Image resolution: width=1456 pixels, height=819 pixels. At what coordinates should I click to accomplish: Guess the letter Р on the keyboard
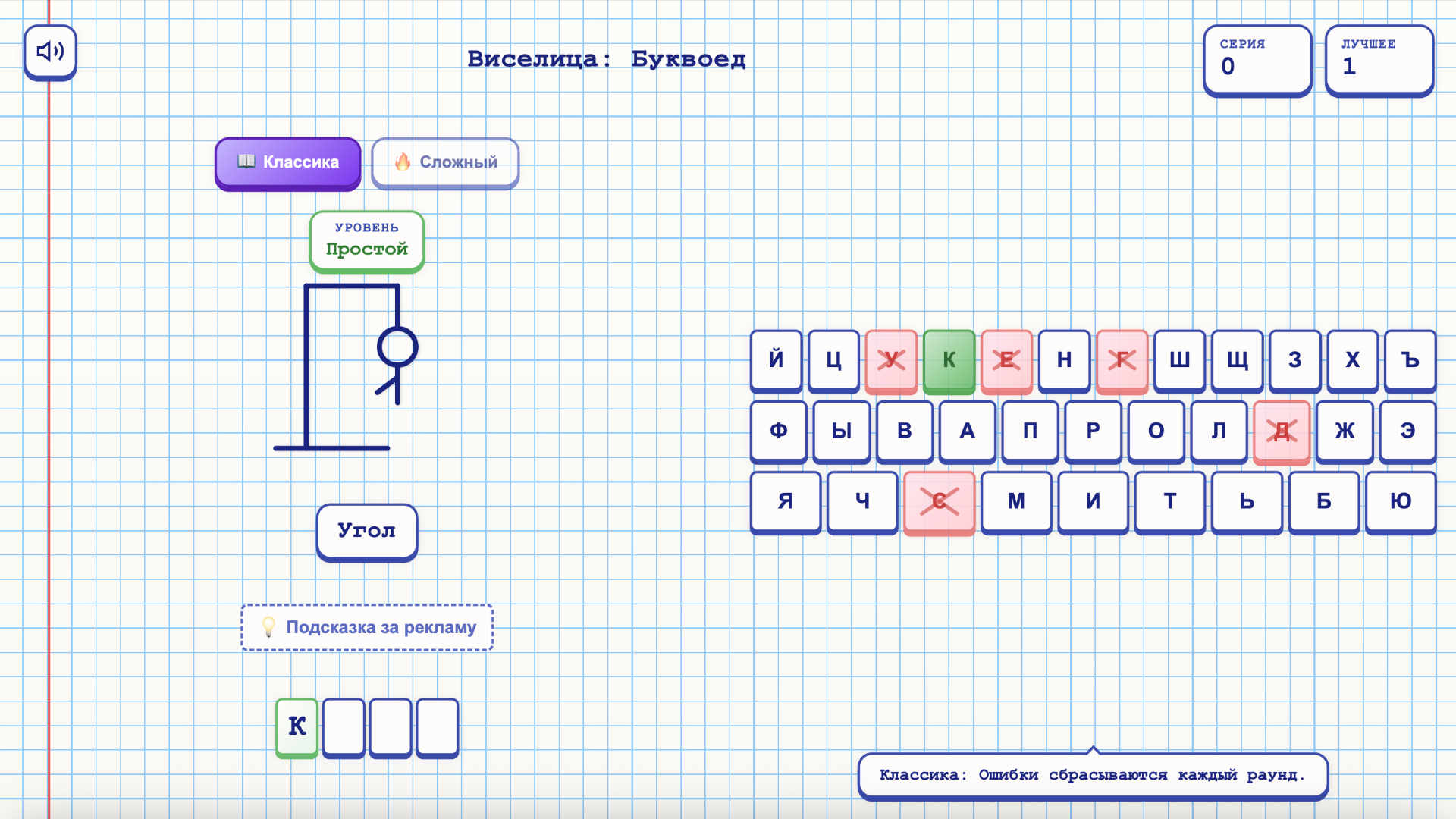[x=1094, y=431]
